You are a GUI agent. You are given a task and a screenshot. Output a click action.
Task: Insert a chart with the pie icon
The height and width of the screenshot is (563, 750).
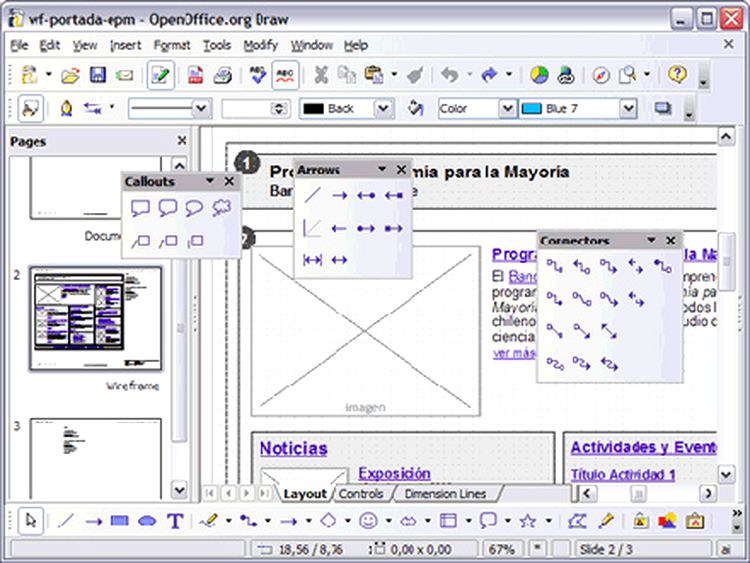click(539, 75)
